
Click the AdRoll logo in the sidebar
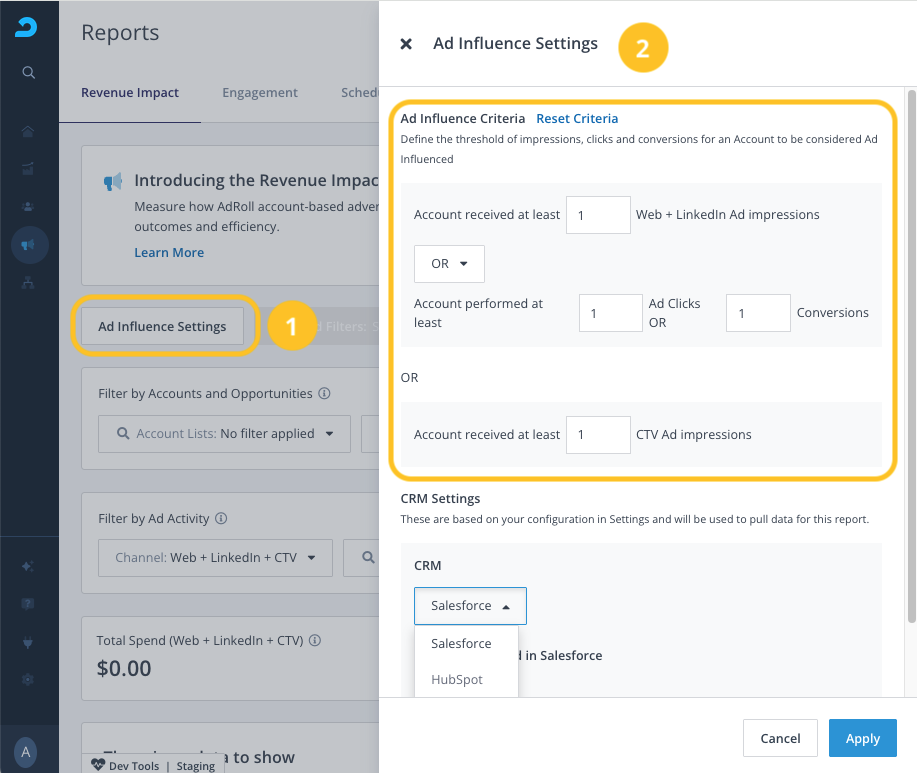(x=27, y=28)
